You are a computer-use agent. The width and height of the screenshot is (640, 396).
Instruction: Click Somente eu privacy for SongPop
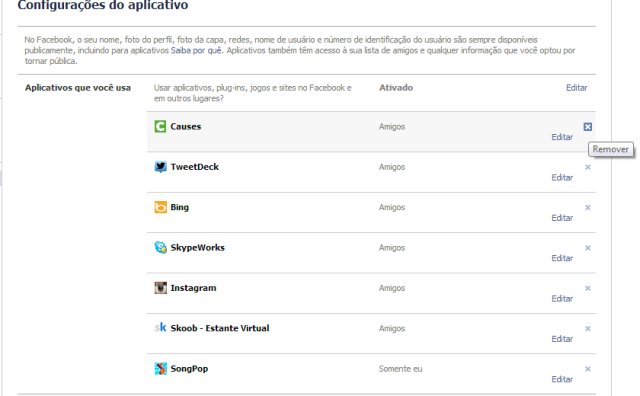tap(400, 369)
